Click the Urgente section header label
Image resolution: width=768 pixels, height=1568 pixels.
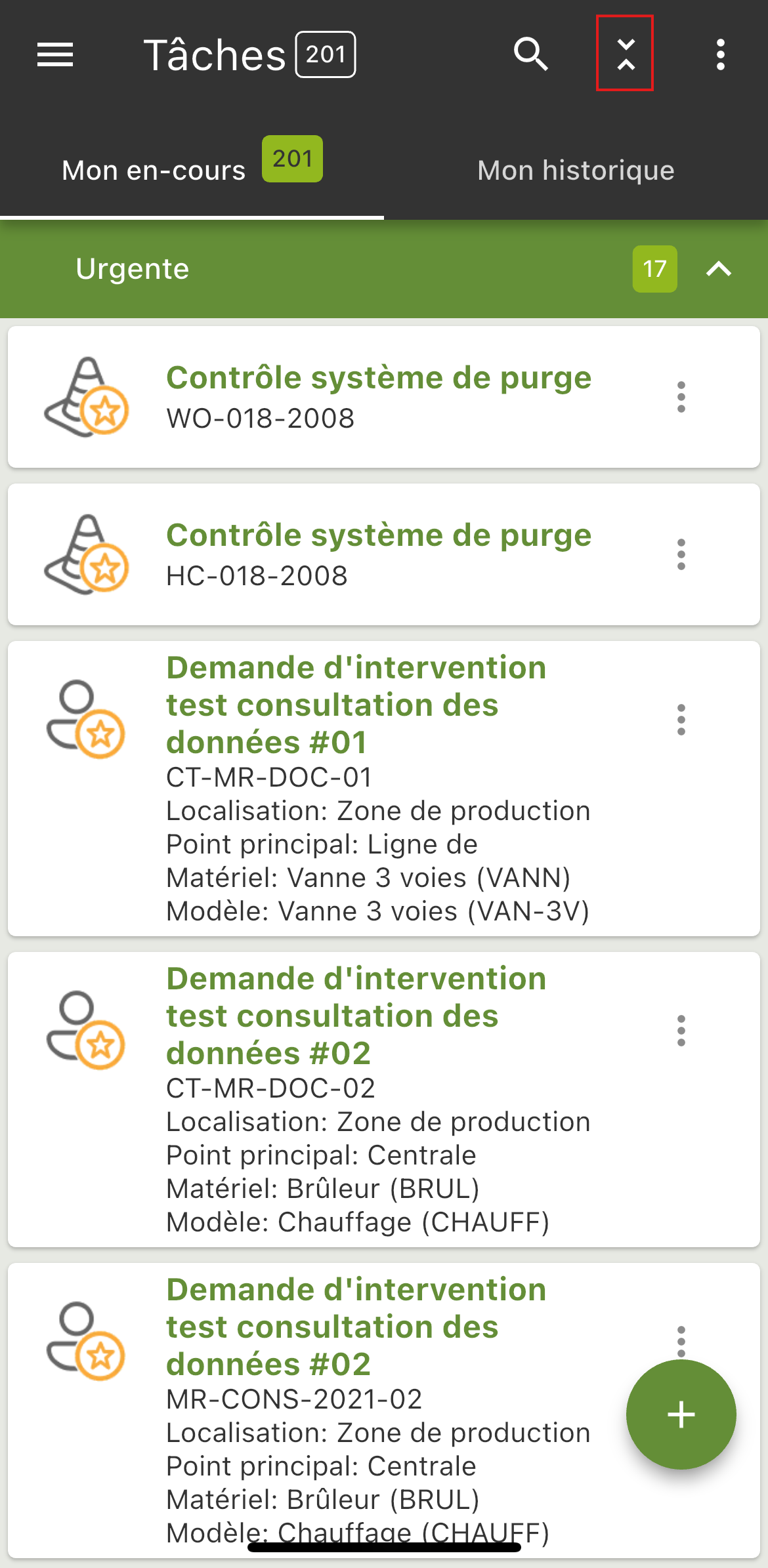[x=133, y=269]
